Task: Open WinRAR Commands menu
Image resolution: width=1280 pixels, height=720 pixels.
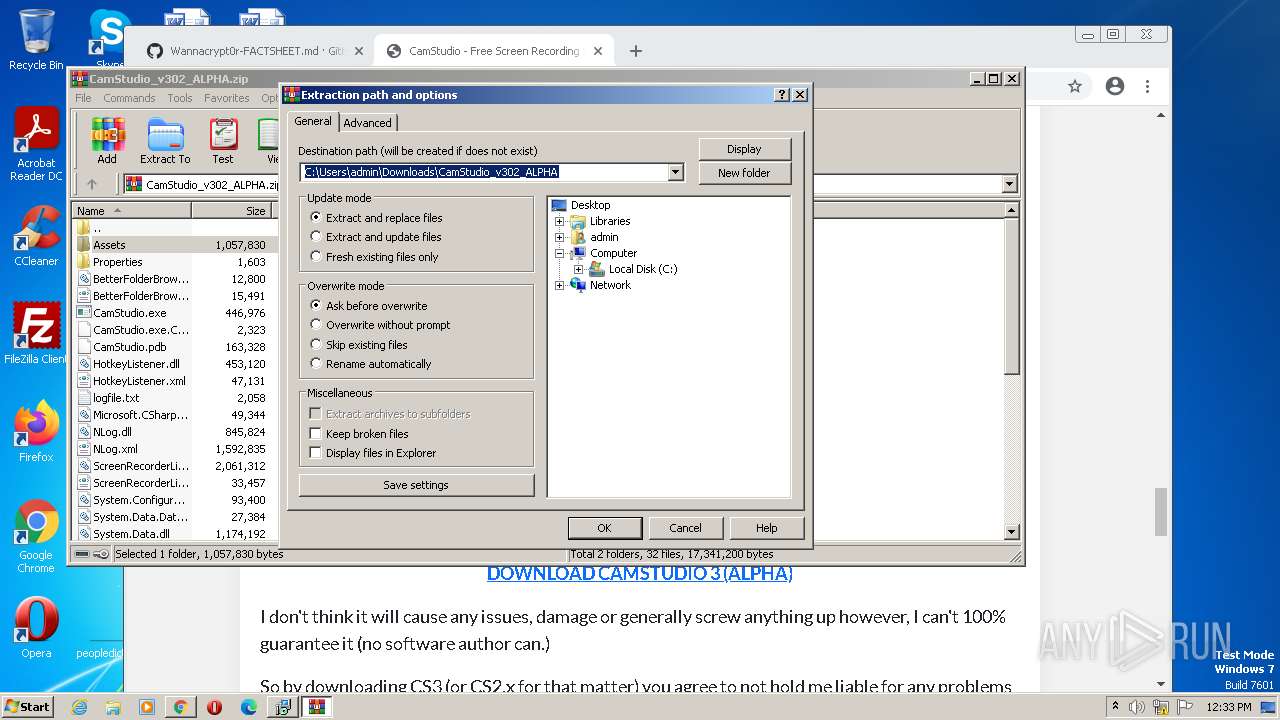Action: (x=129, y=98)
